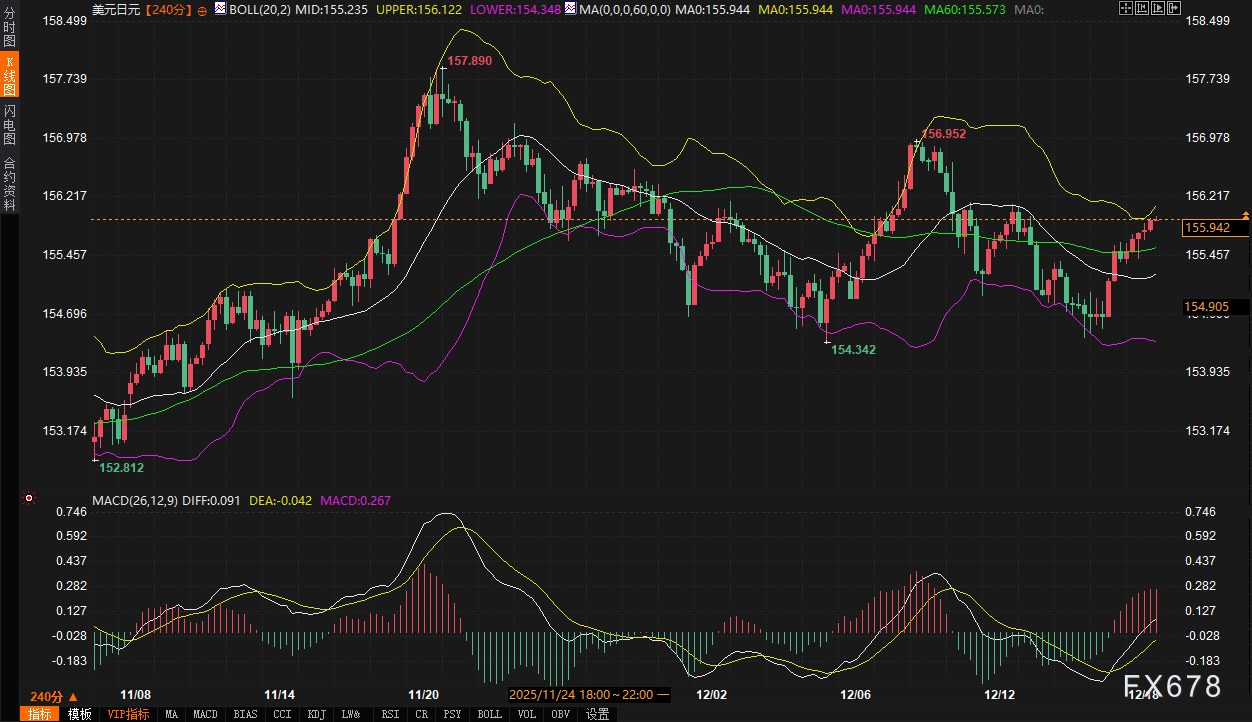This screenshot has width=1252, height=722.
Task: Switch to the 模板 tab
Action: (79, 714)
